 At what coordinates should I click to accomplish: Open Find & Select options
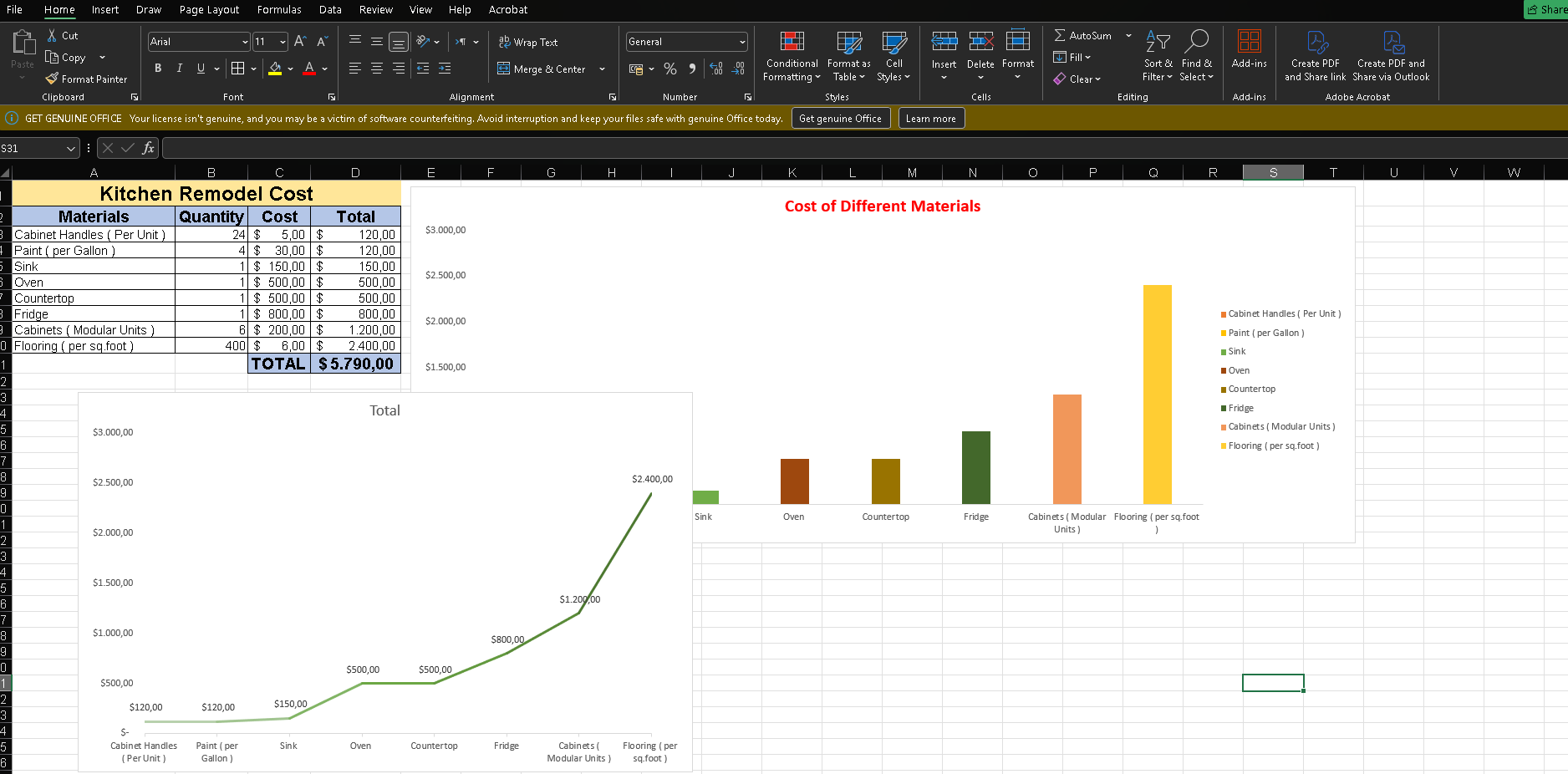click(x=1196, y=56)
